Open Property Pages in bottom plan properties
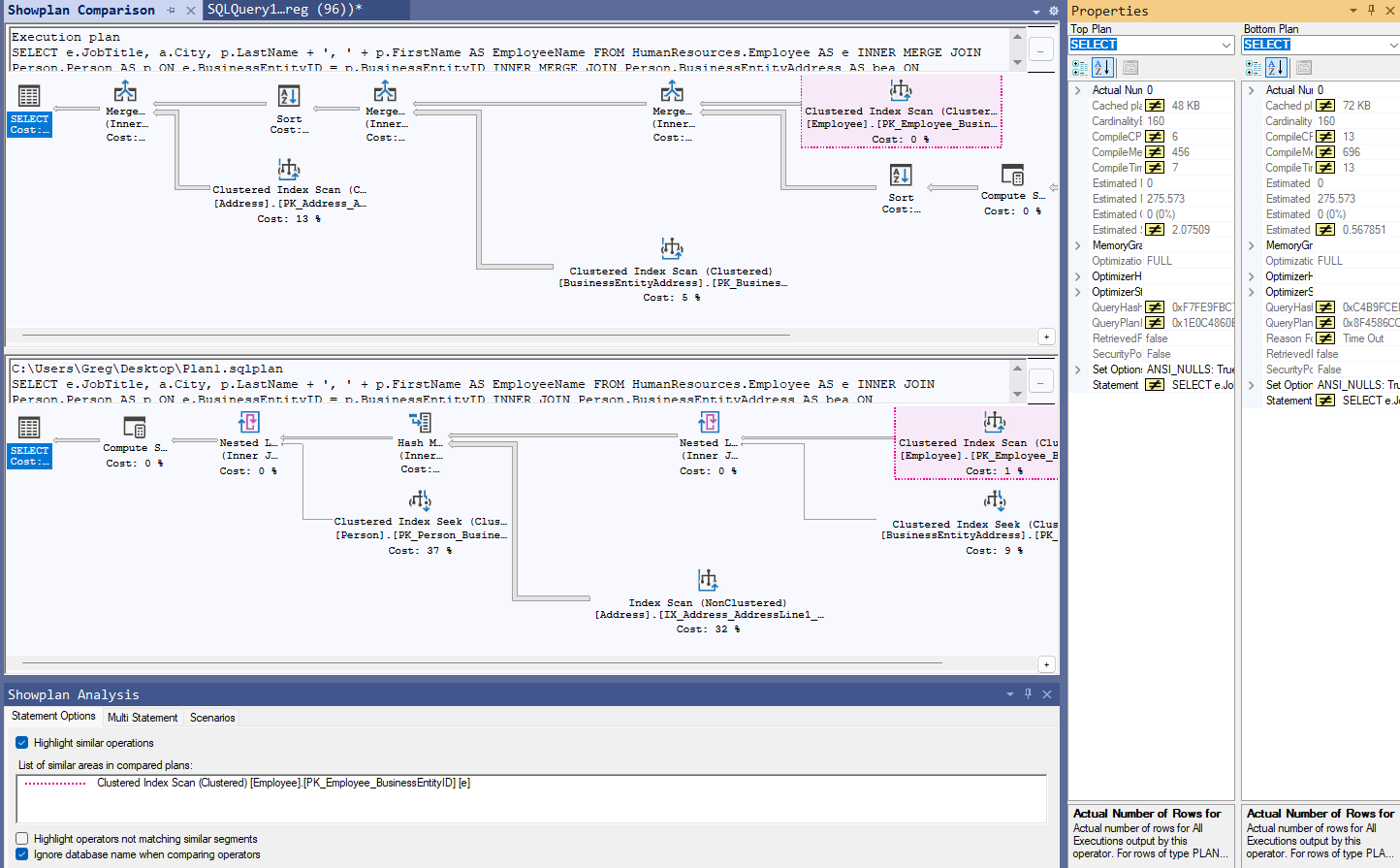This screenshot has width=1400, height=868. (x=1304, y=68)
